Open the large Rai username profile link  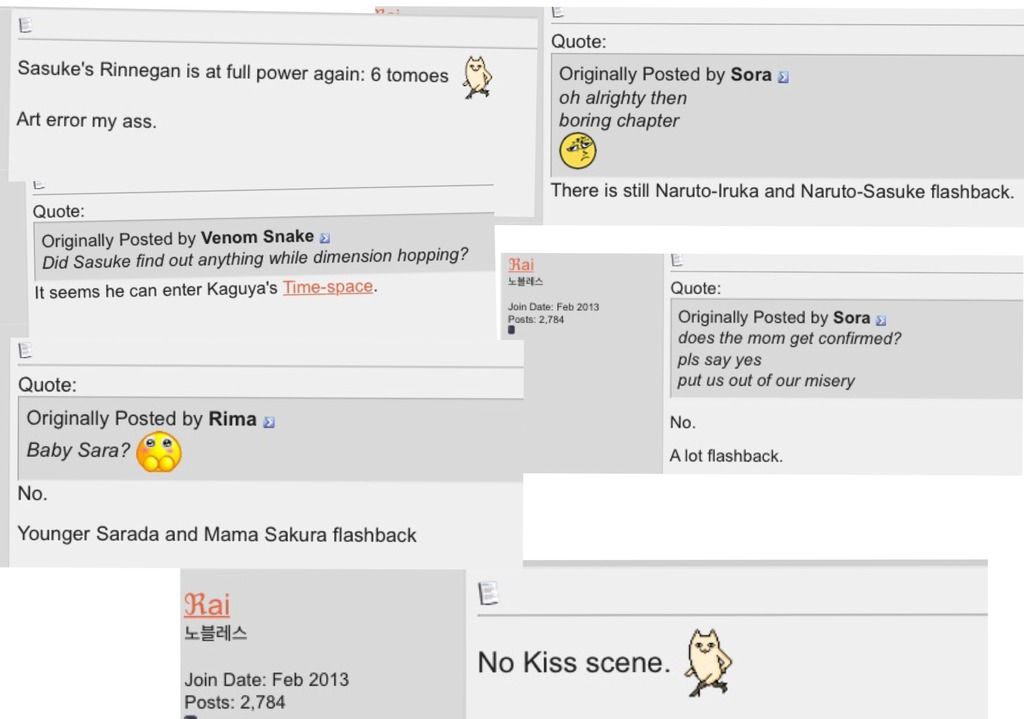coord(207,604)
